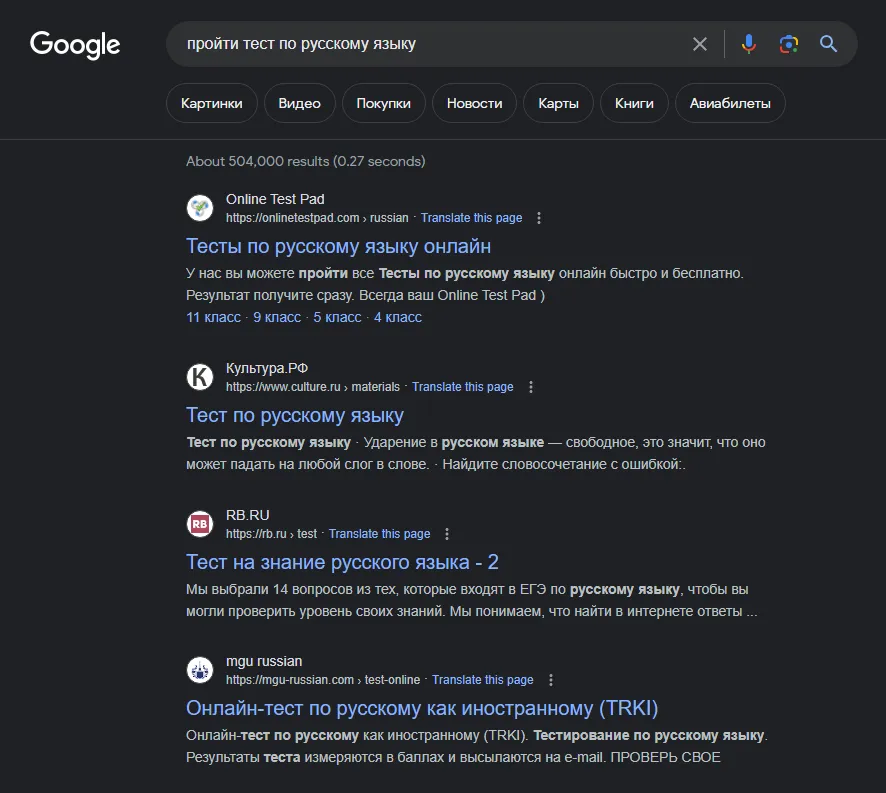Open 'Онлайн-тест по русскому как иностранному (TRKI)'
Screen dimensions: 886x793
(422, 708)
